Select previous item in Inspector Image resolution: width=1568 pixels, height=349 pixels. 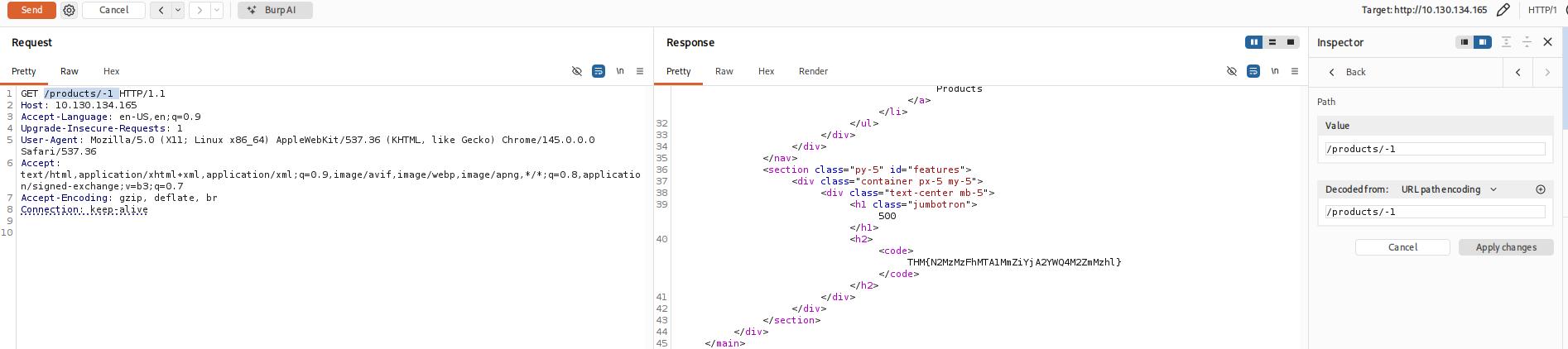tap(1517, 73)
